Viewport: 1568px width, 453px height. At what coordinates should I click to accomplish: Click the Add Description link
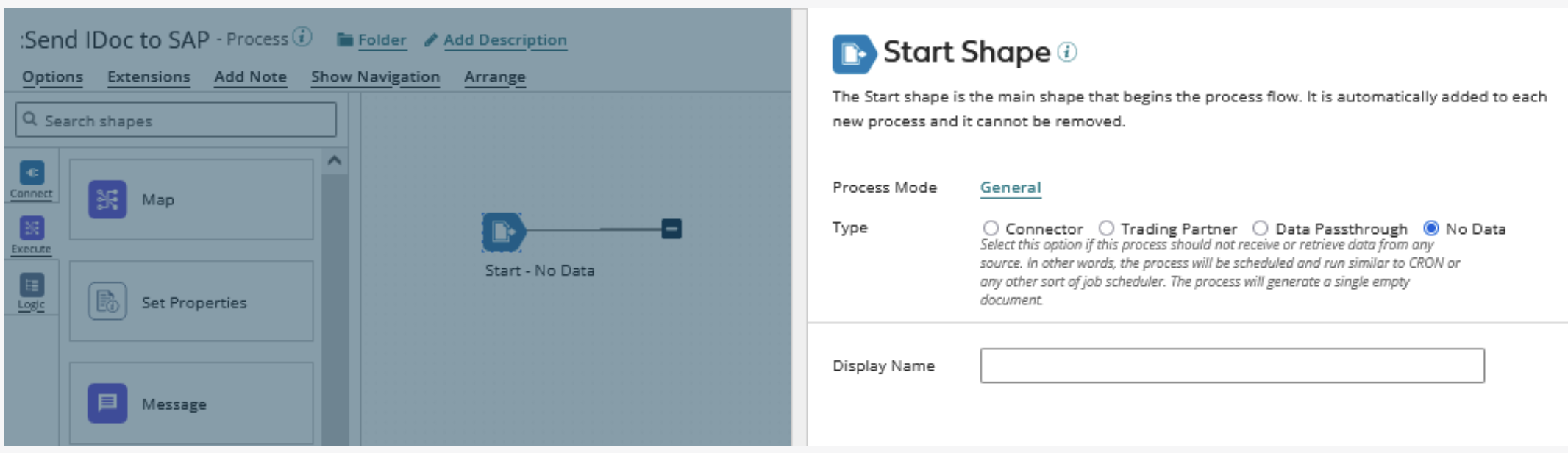[505, 40]
